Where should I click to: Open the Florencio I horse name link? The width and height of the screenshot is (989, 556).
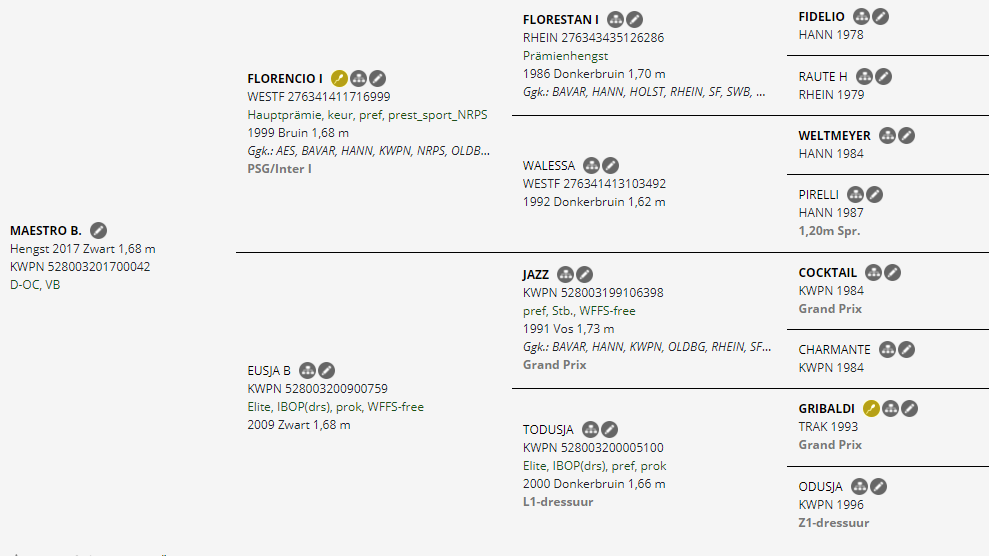(x=285, y=78)
